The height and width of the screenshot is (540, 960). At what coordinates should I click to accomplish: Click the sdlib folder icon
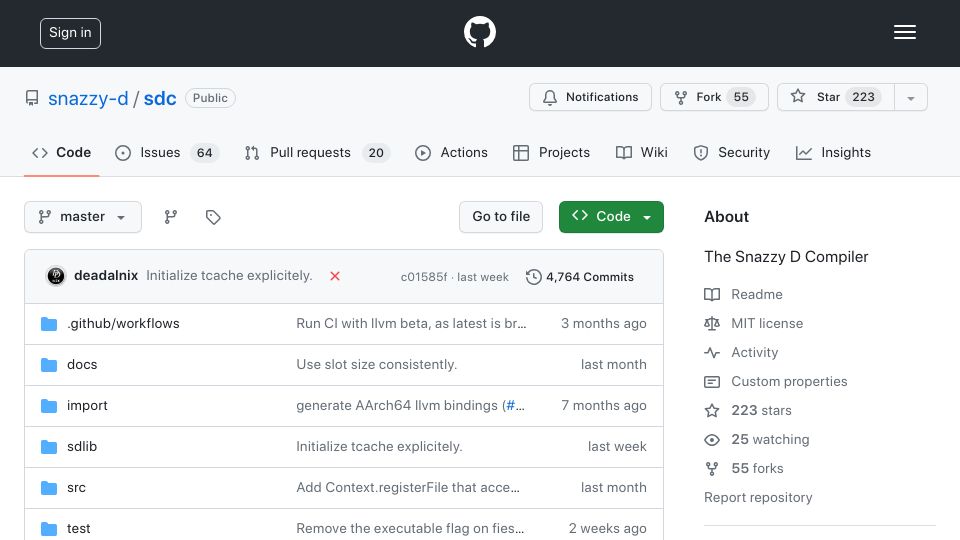[49, 447]
